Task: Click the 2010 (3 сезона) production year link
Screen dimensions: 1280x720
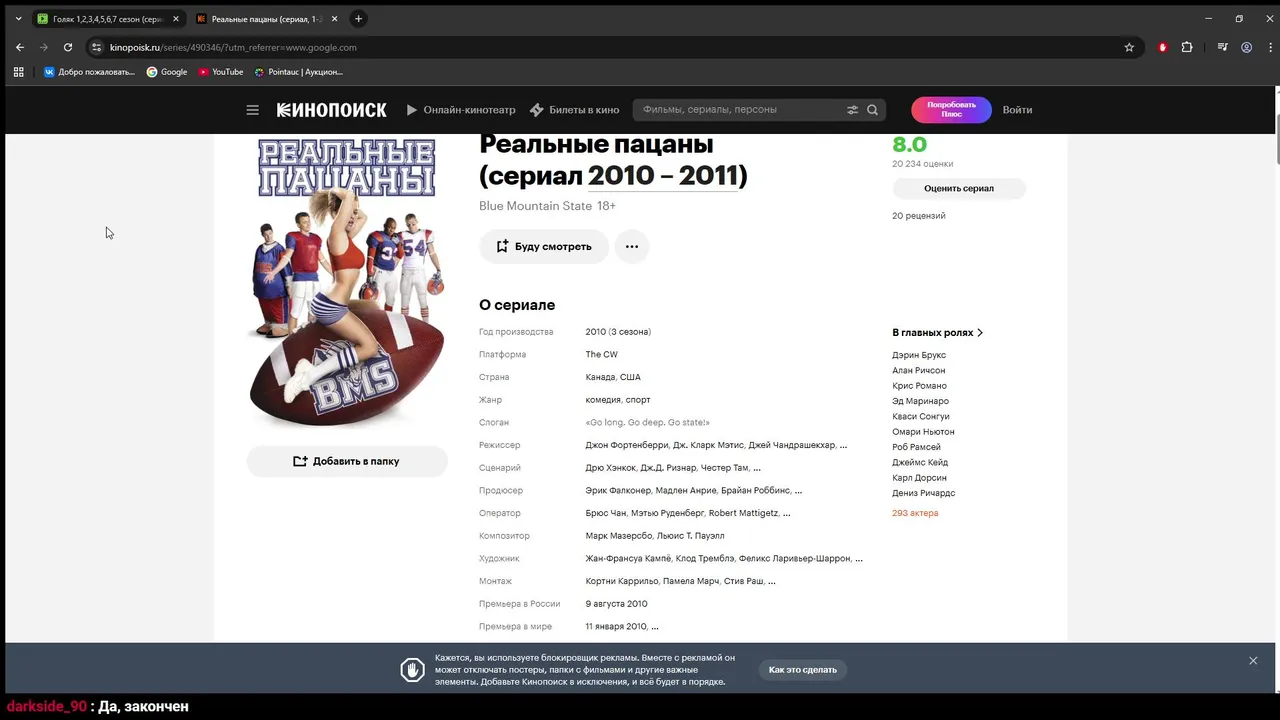Action: pos(618,332)
